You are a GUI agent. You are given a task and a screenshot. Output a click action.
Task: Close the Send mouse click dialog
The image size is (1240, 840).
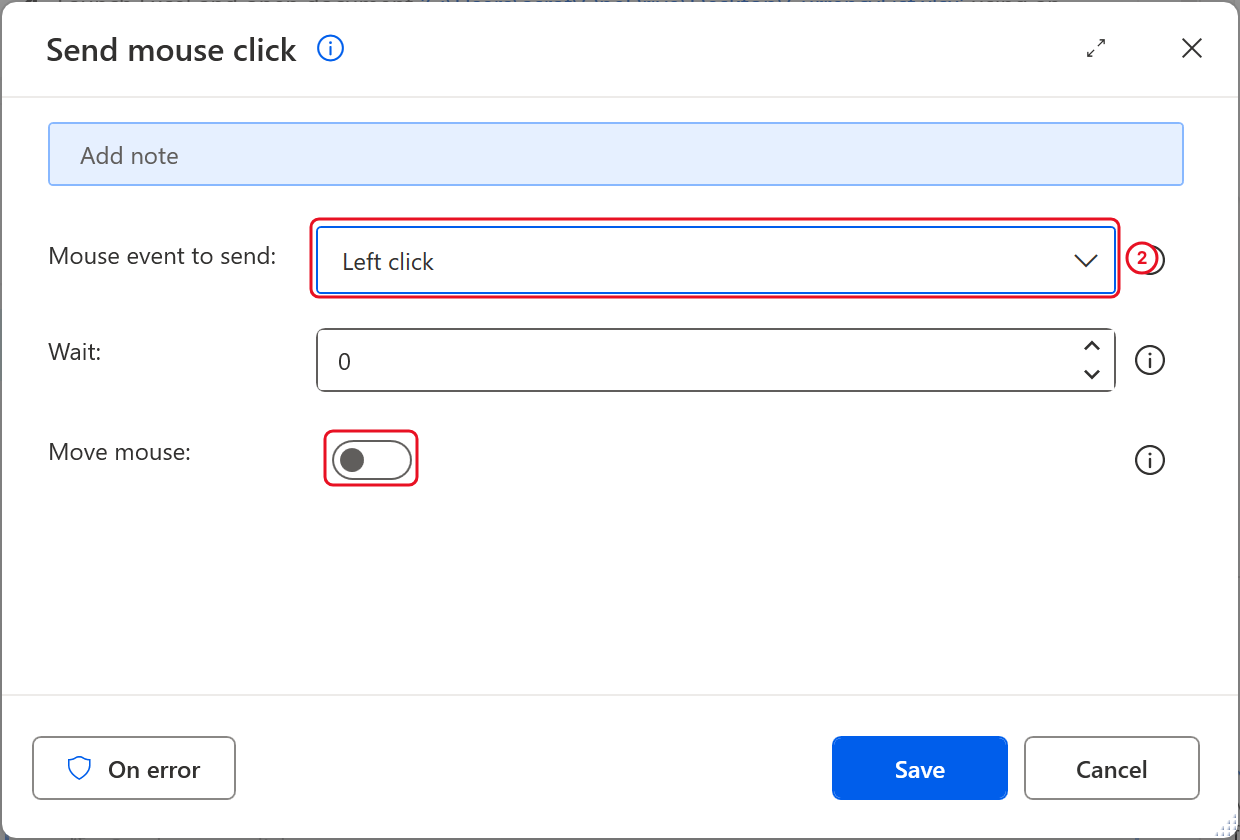pos(1191,48)
